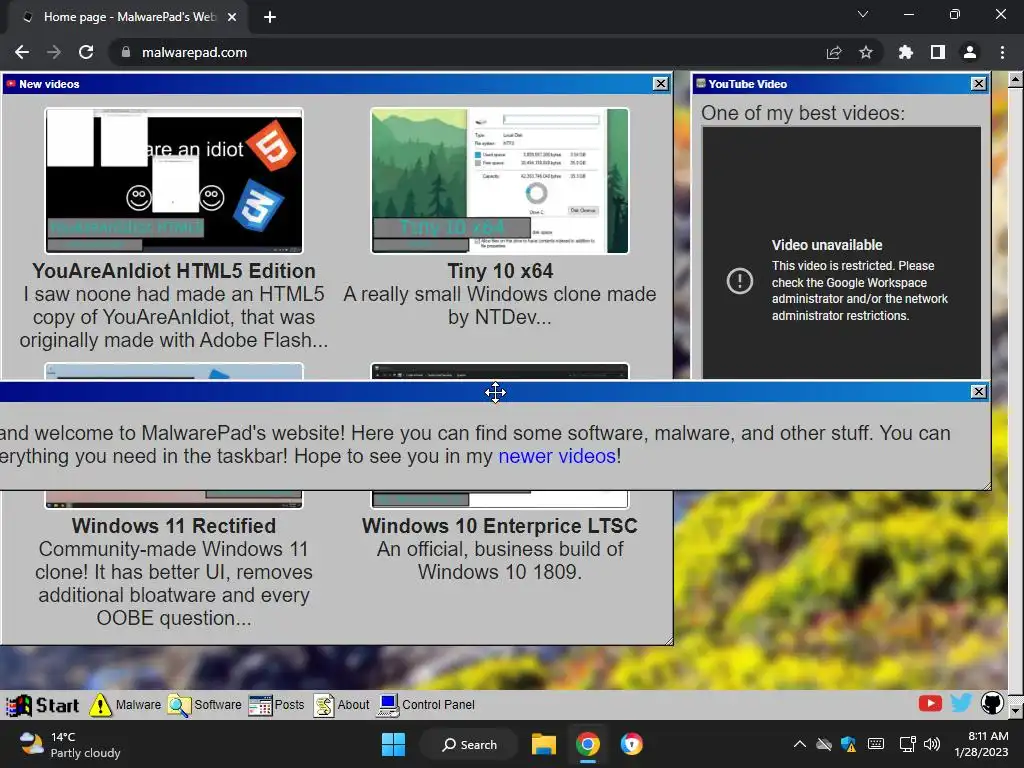This screenshot has width=1024, height=768.
Task: Select the Home page - MalwarePad tab
Action: tap(128, 17)
